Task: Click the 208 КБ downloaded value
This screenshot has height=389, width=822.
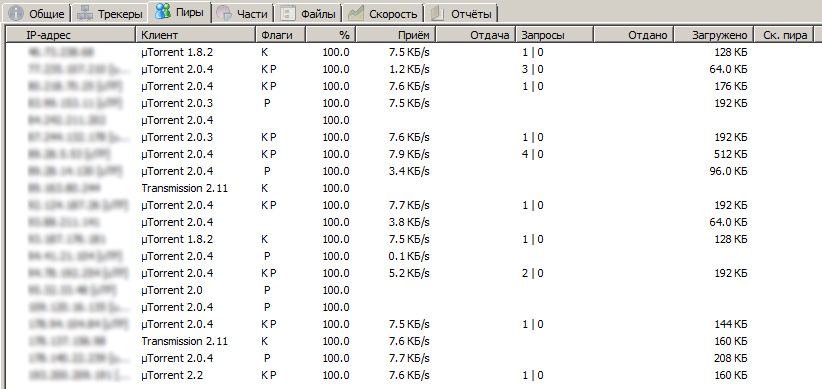Action: 730,358
